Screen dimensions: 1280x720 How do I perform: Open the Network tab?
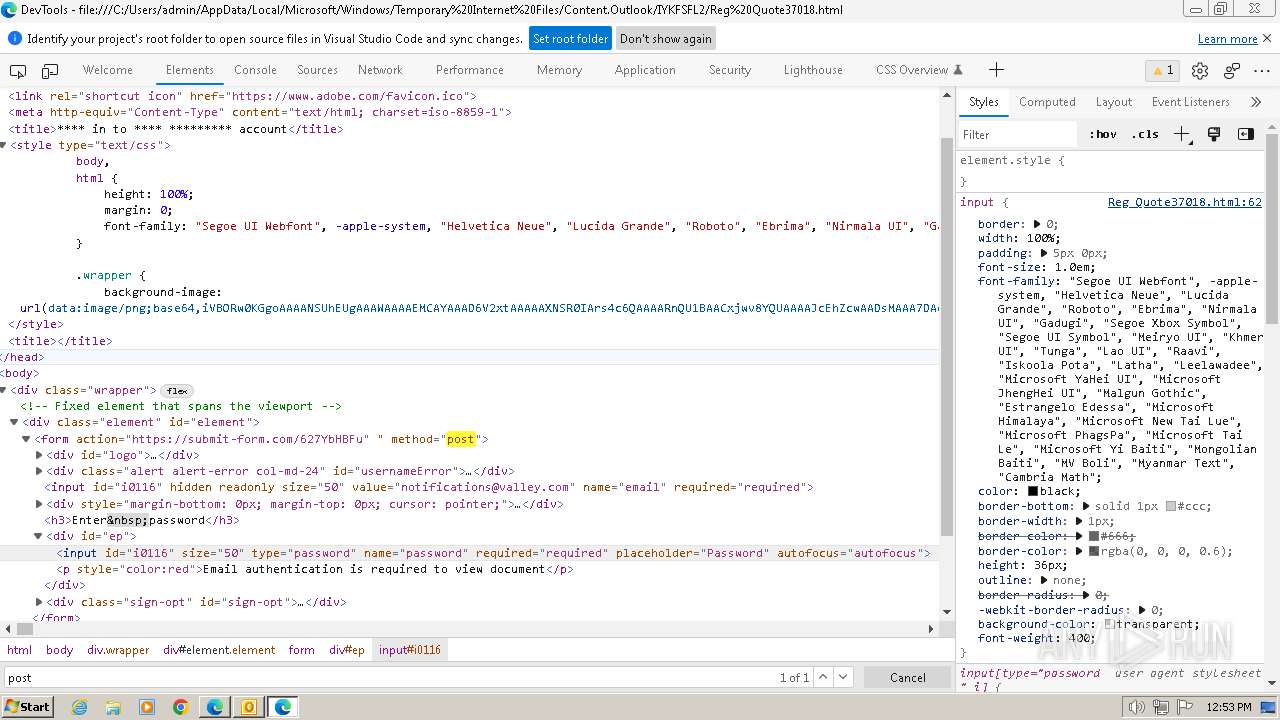point(380,70)
